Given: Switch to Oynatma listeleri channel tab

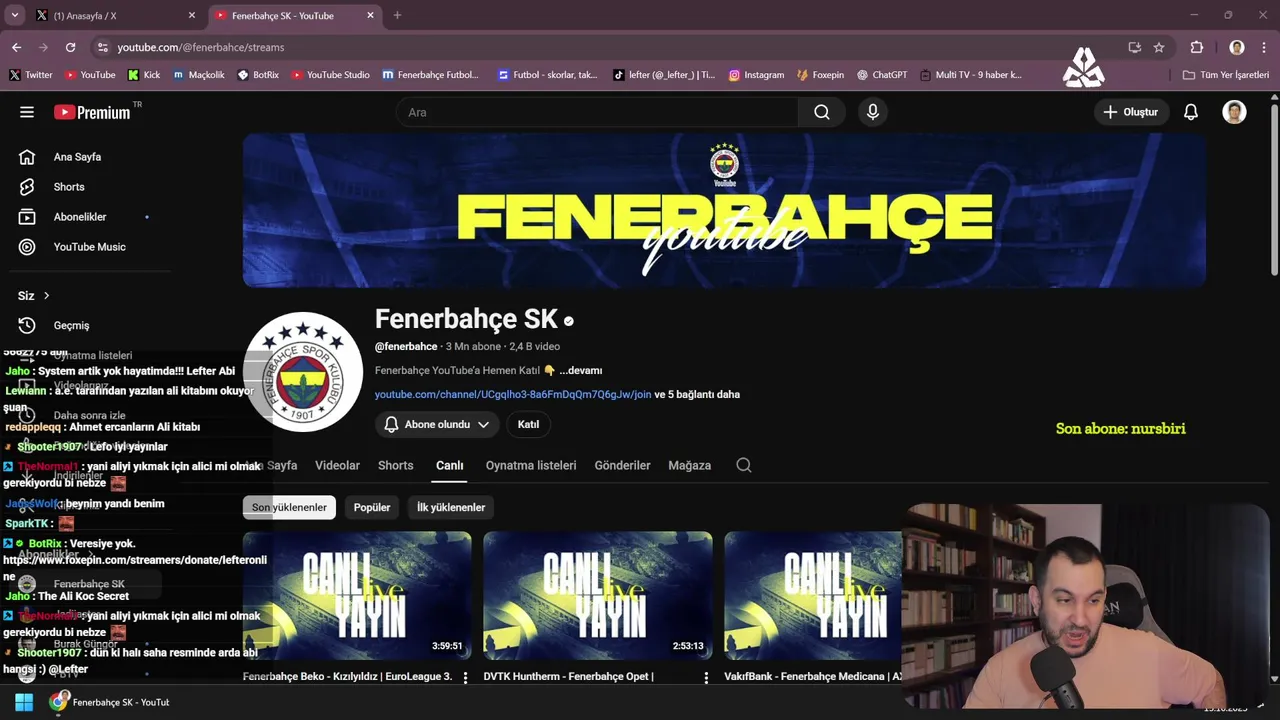Looking at the screenshot, I should tap(531, 465).
